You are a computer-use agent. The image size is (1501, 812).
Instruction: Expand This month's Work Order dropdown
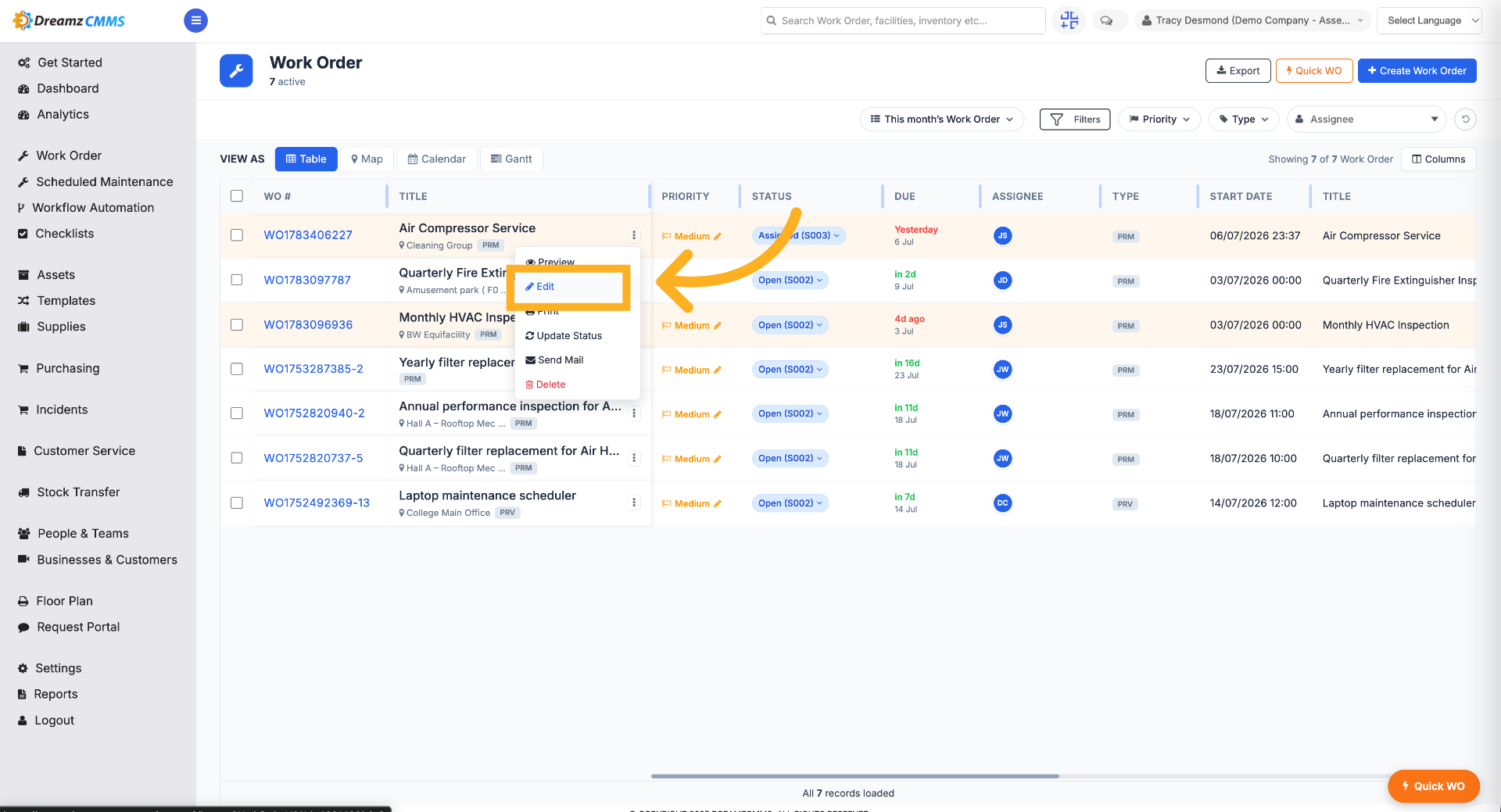(942, 119)
